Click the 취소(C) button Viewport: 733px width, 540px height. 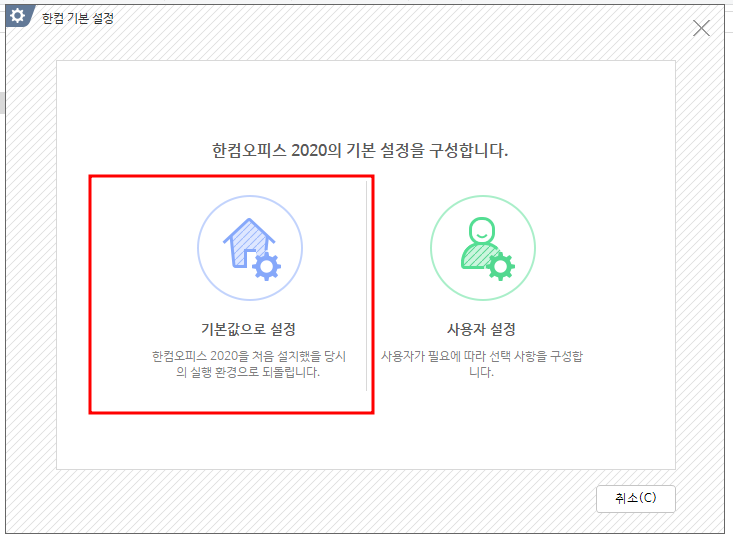636,498
